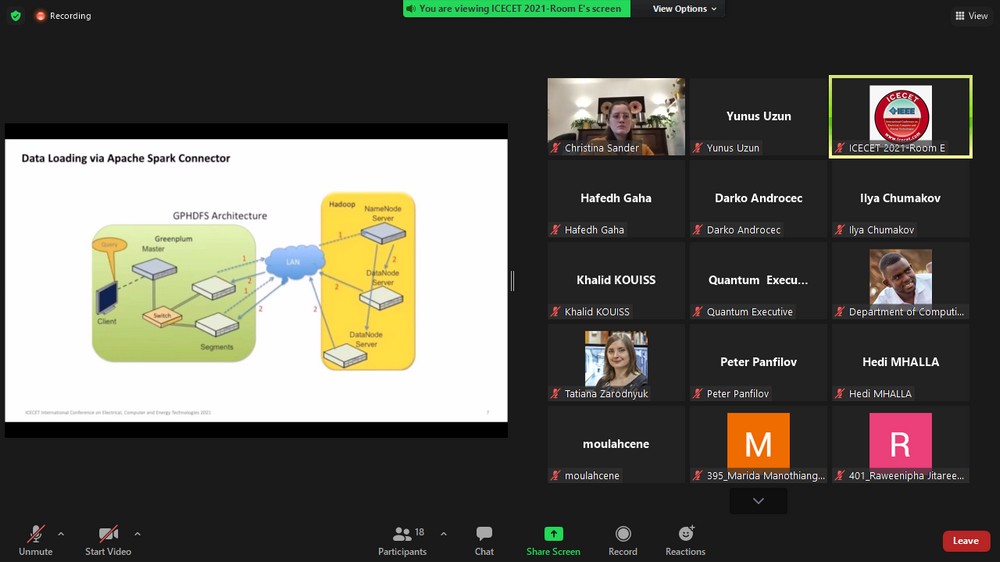Expand video options arrow beside Start Video
Screen dimensions: 1000x562
coord(137,534)
